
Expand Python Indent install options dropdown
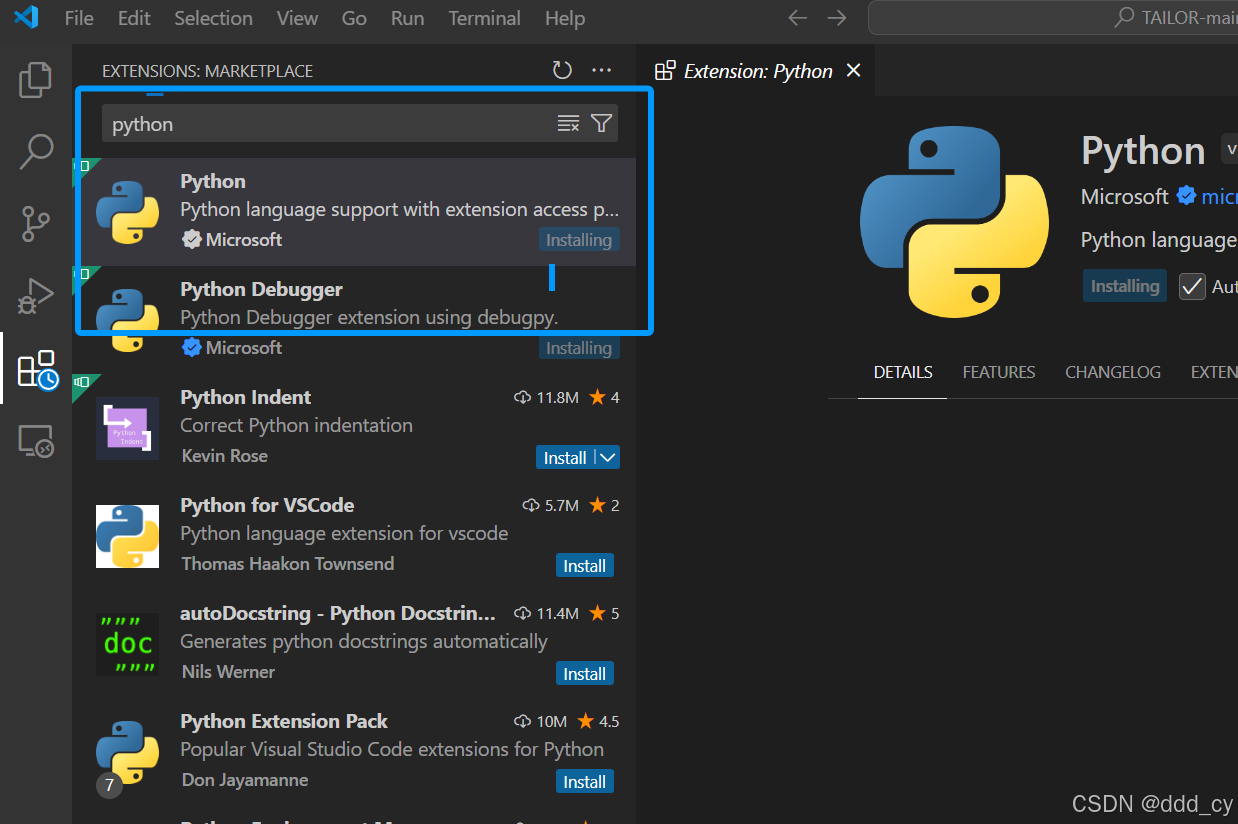tap(608, 457)
